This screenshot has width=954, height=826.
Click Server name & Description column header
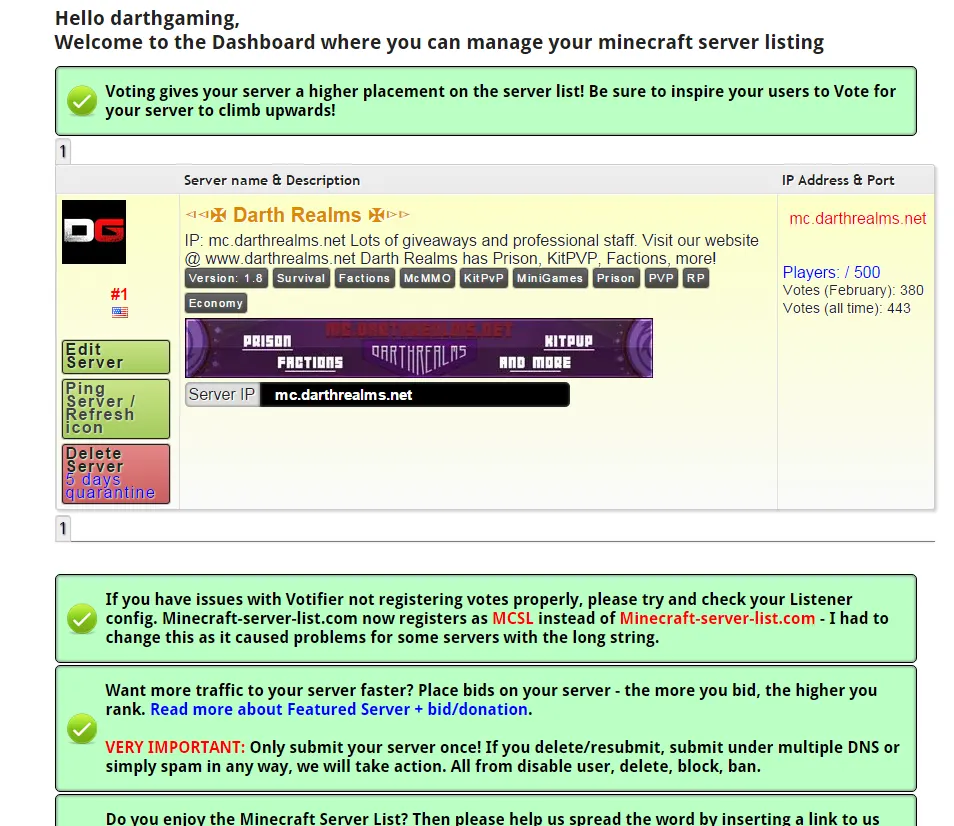(272, 180)
